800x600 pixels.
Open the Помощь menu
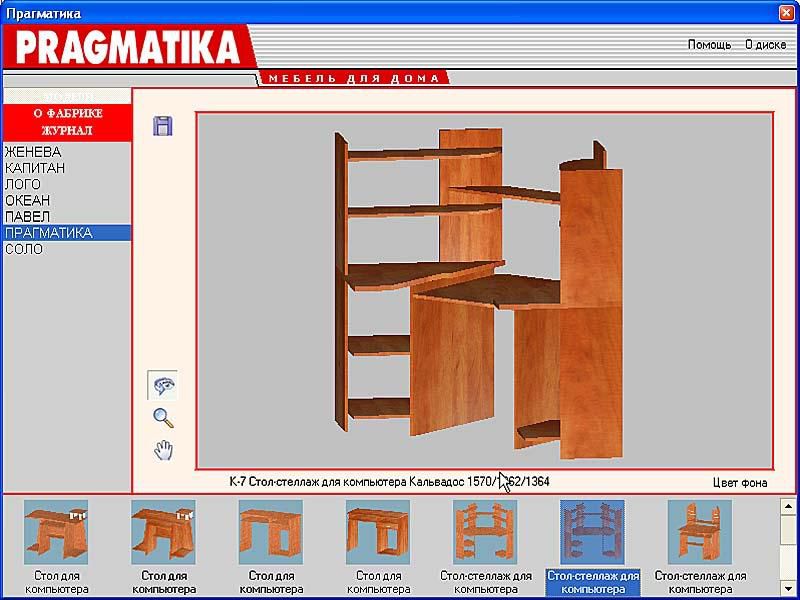[x=709, y=45]
